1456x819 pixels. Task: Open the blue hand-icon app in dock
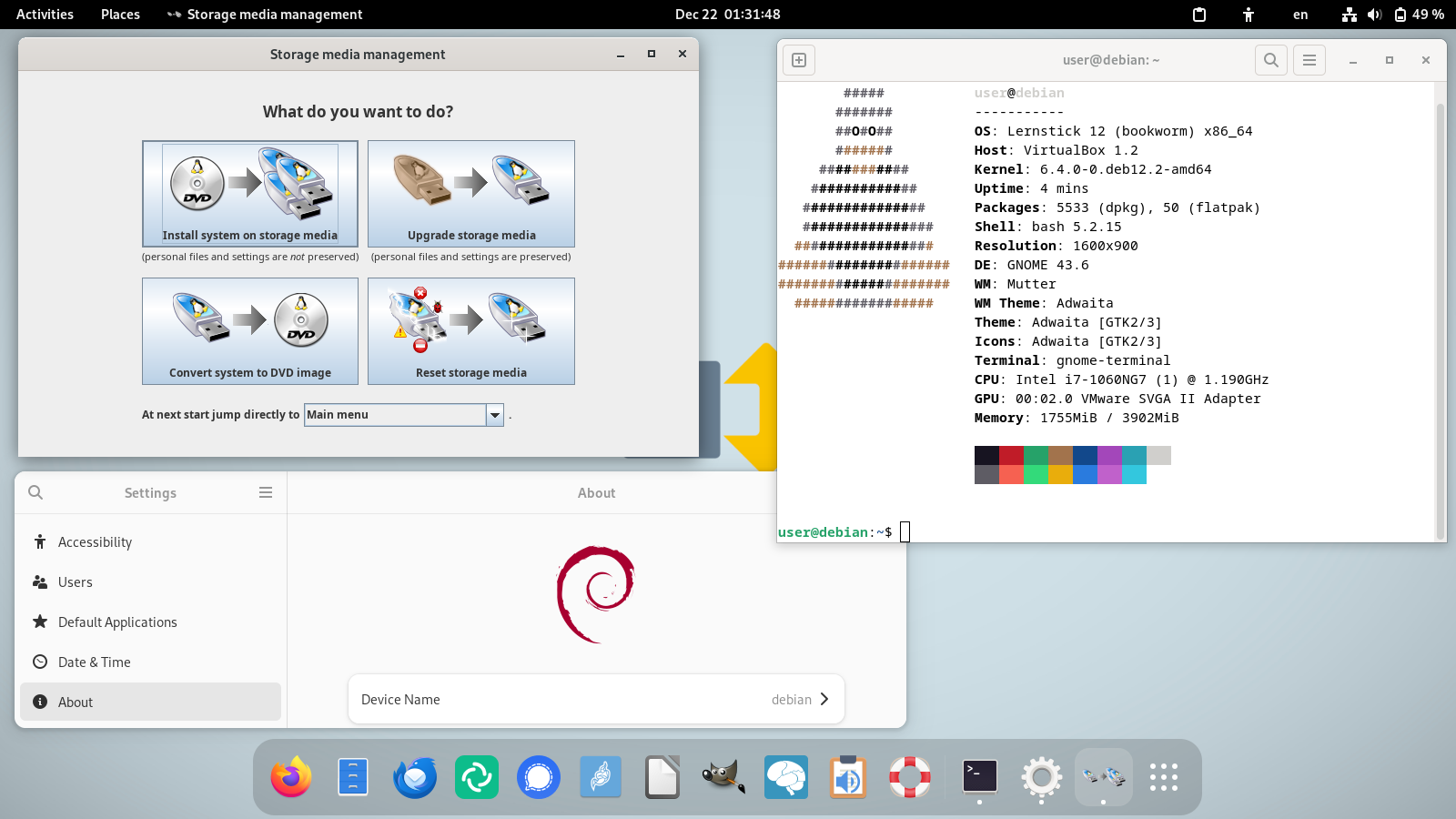point(601,777)
